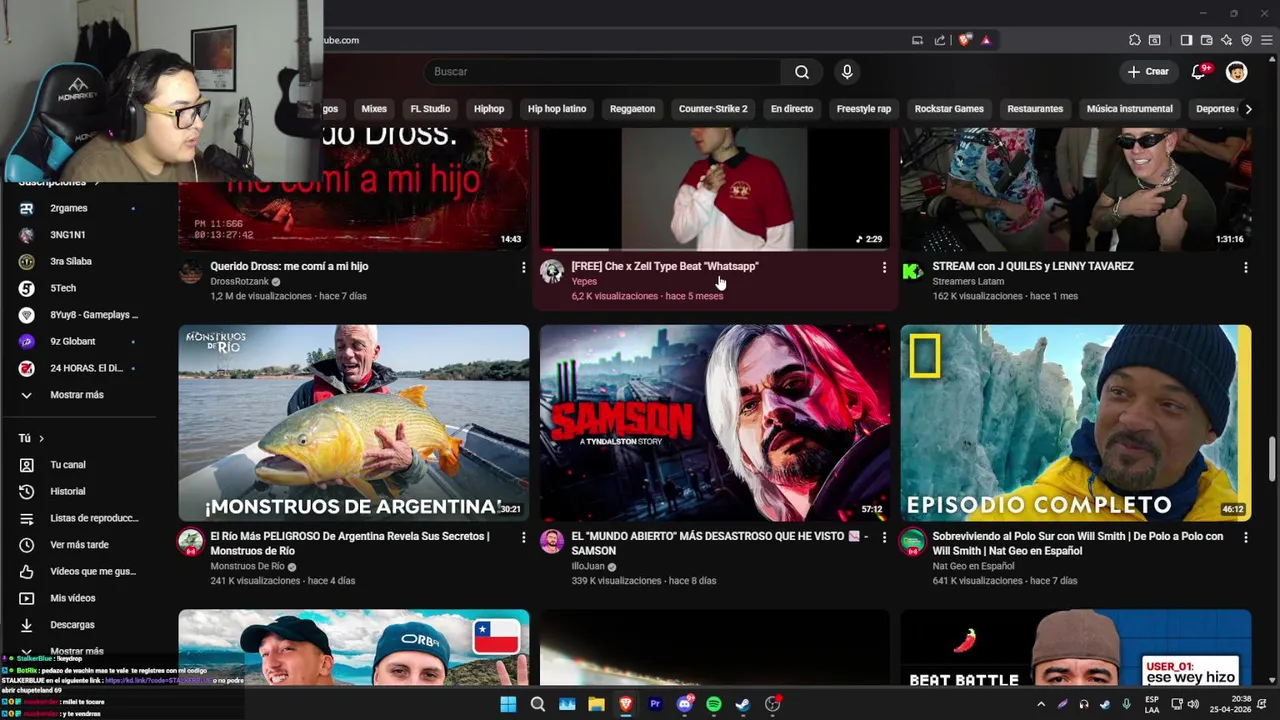Open options menu for Che x Zell Type Beat

click(x=884, y=267)
